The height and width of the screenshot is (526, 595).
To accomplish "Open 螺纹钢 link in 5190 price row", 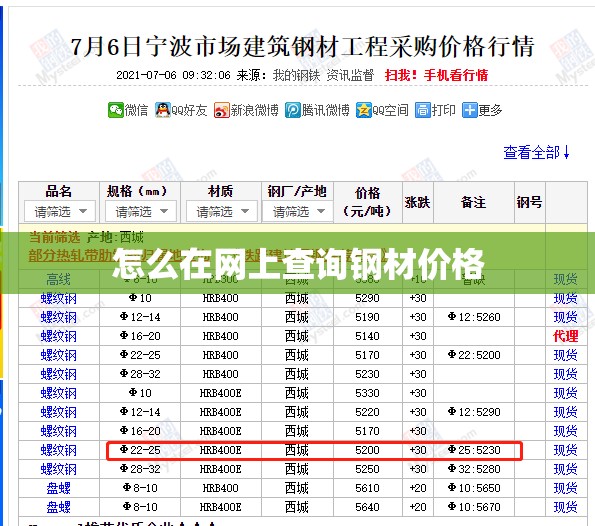I will 58,317.
